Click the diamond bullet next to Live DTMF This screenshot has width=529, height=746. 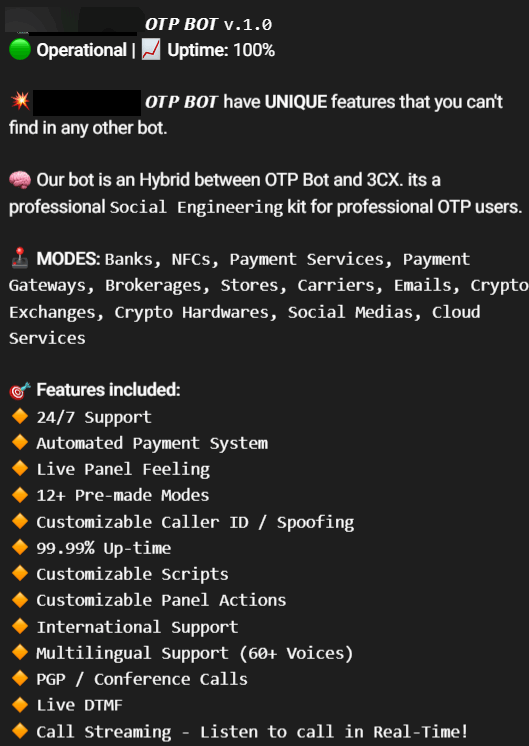click(x=20, y=704)
